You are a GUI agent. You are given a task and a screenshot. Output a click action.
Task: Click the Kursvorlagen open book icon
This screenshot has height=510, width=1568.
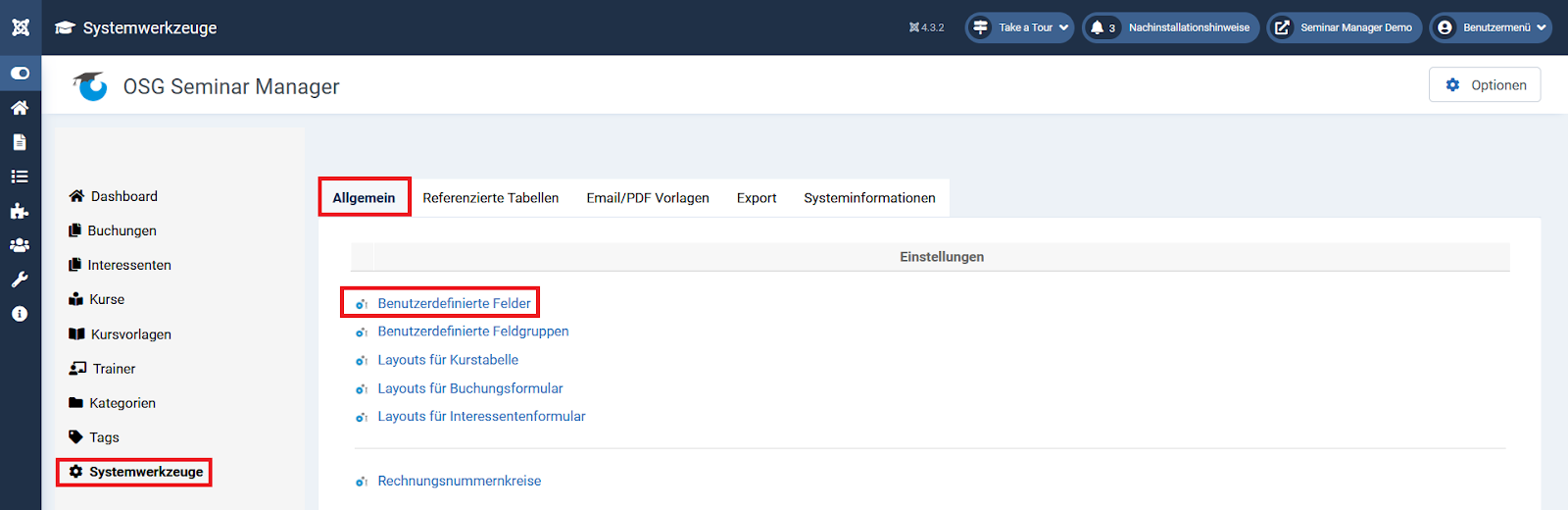tap(76, 334)
